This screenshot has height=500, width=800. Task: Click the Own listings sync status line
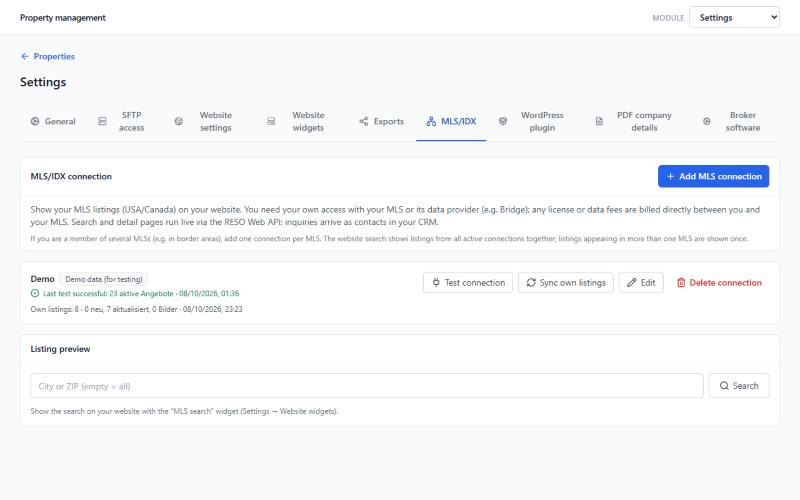(x=136, y=309)
